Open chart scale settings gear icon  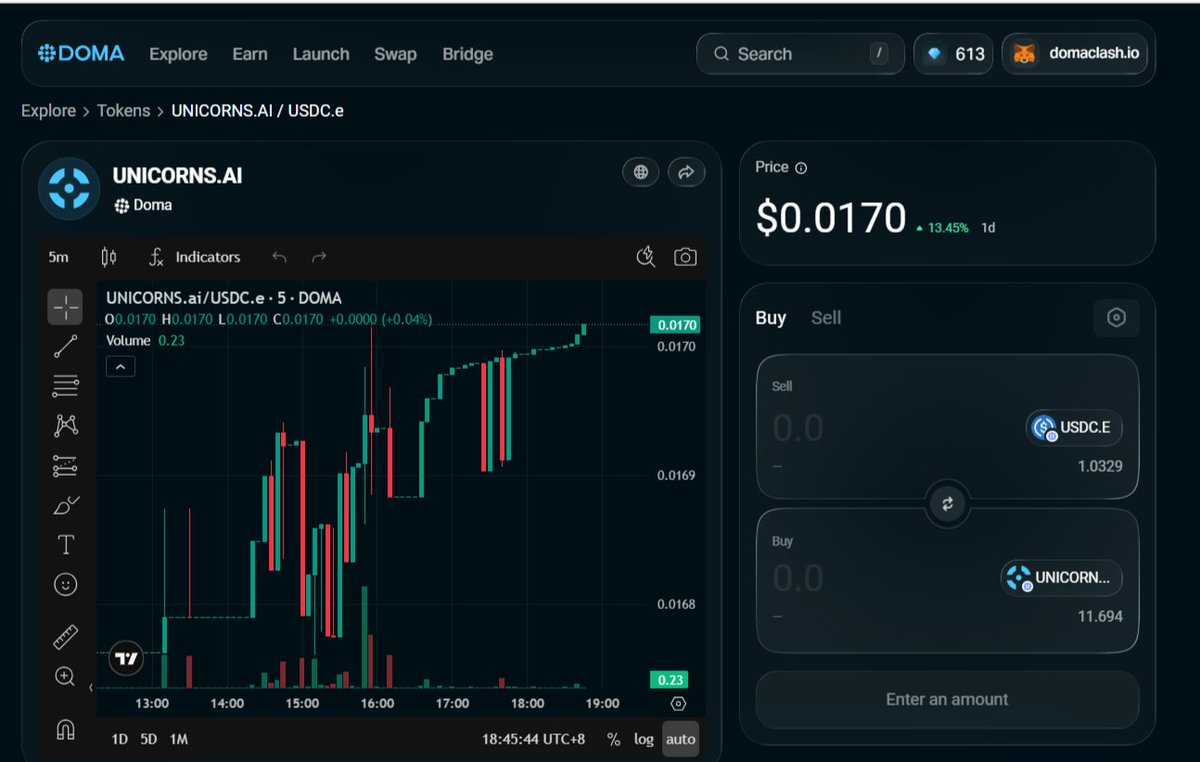tap(678, 703)
